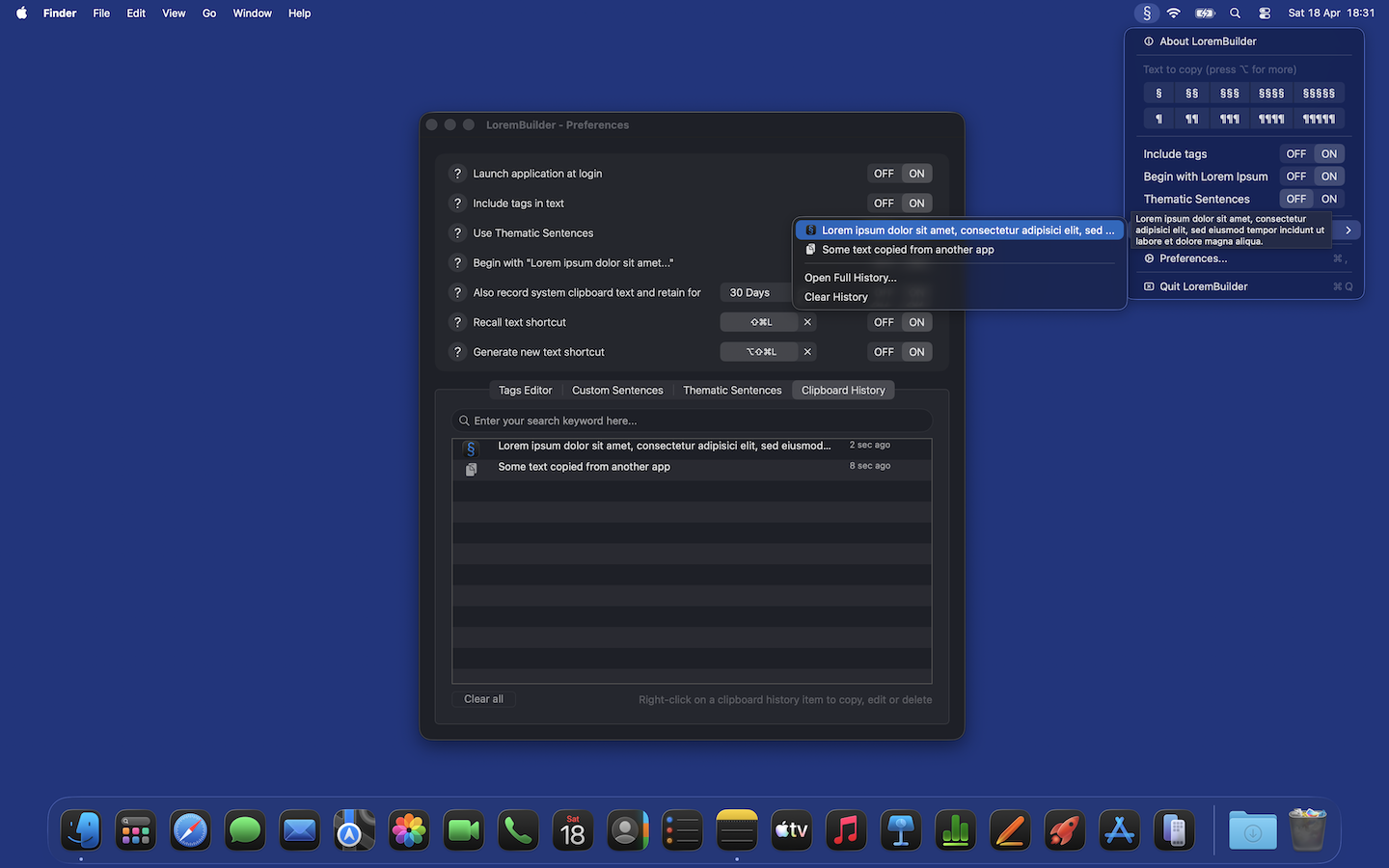Viewport: 1389px width, 868px height.
Task: Enable Thematic Sentences in the status menu
Action: click(x=1329, y=198)
